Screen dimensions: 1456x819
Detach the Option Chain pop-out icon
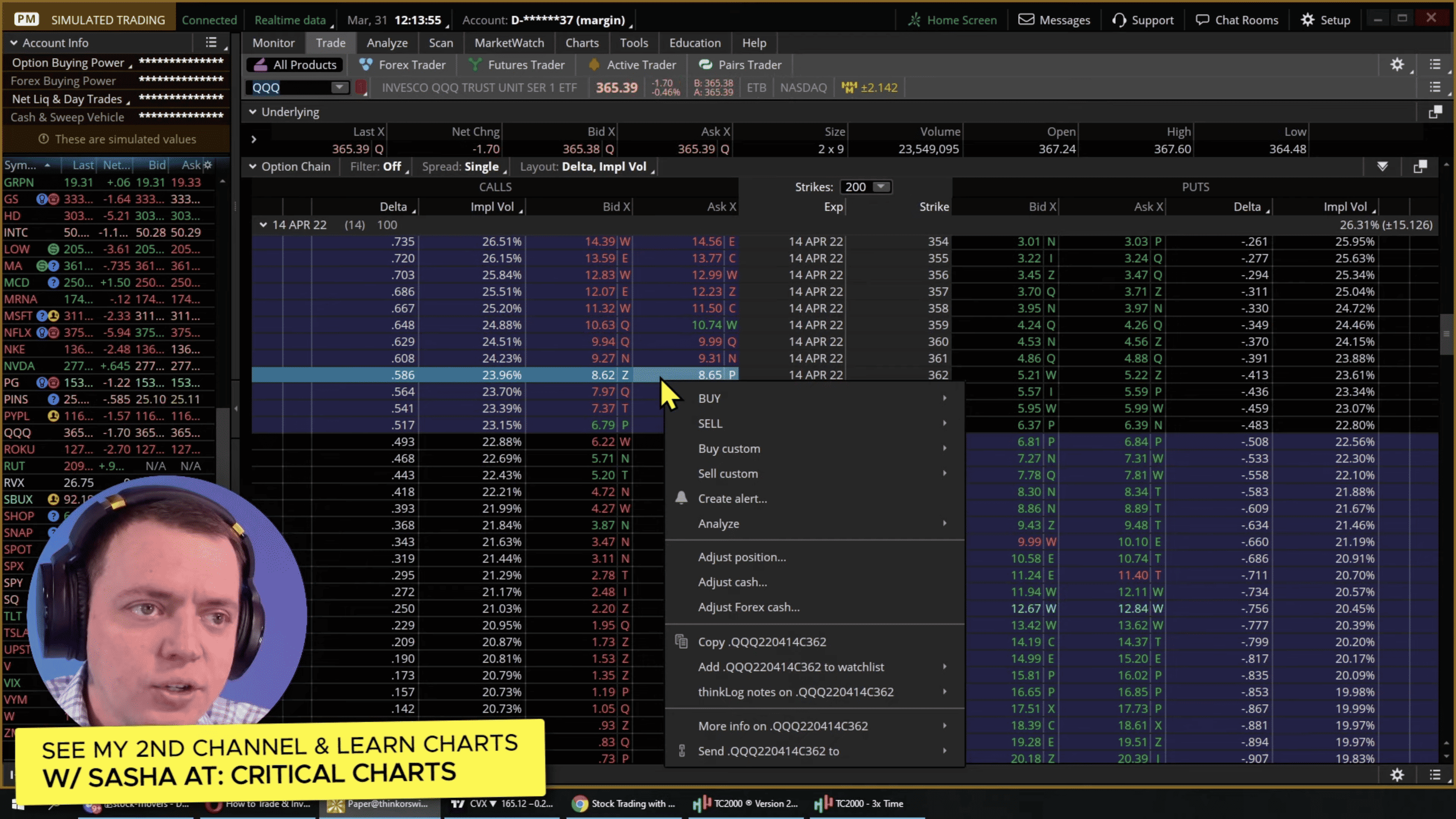coord(1420,167)
